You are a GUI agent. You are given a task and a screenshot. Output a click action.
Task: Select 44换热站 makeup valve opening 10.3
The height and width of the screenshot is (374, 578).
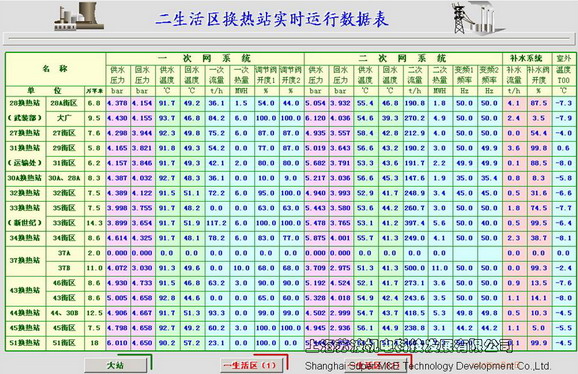(x=539, y=313)
